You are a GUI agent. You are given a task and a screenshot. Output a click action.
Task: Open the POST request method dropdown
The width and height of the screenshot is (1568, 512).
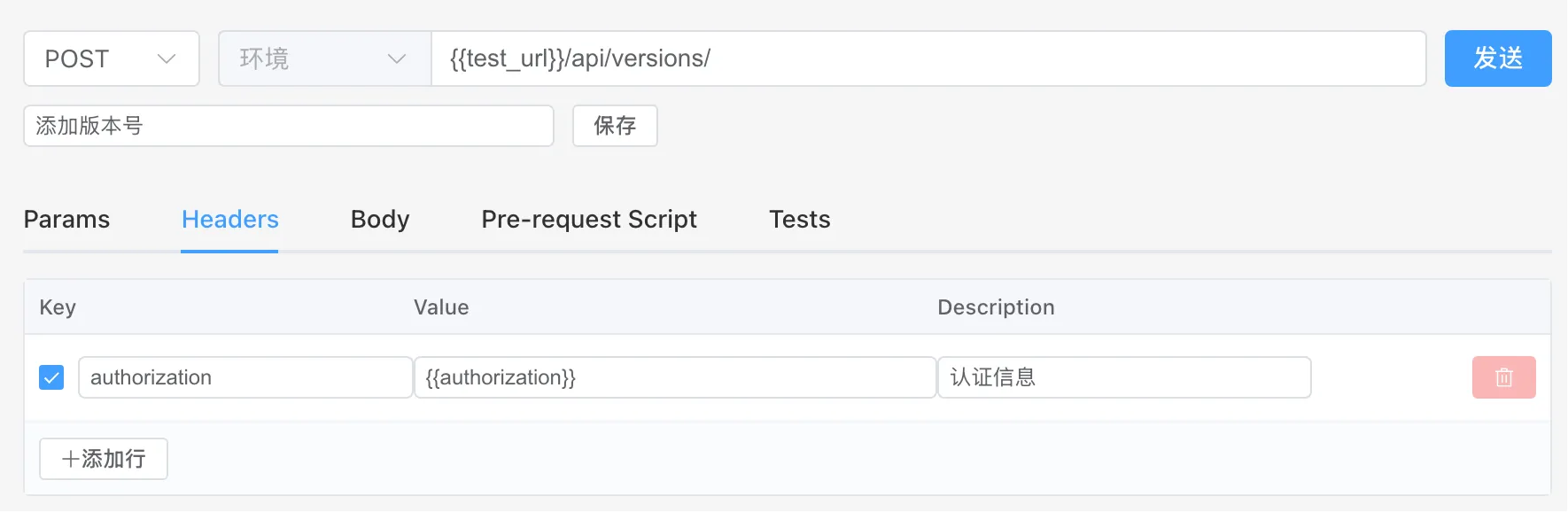tap(111, 58)
